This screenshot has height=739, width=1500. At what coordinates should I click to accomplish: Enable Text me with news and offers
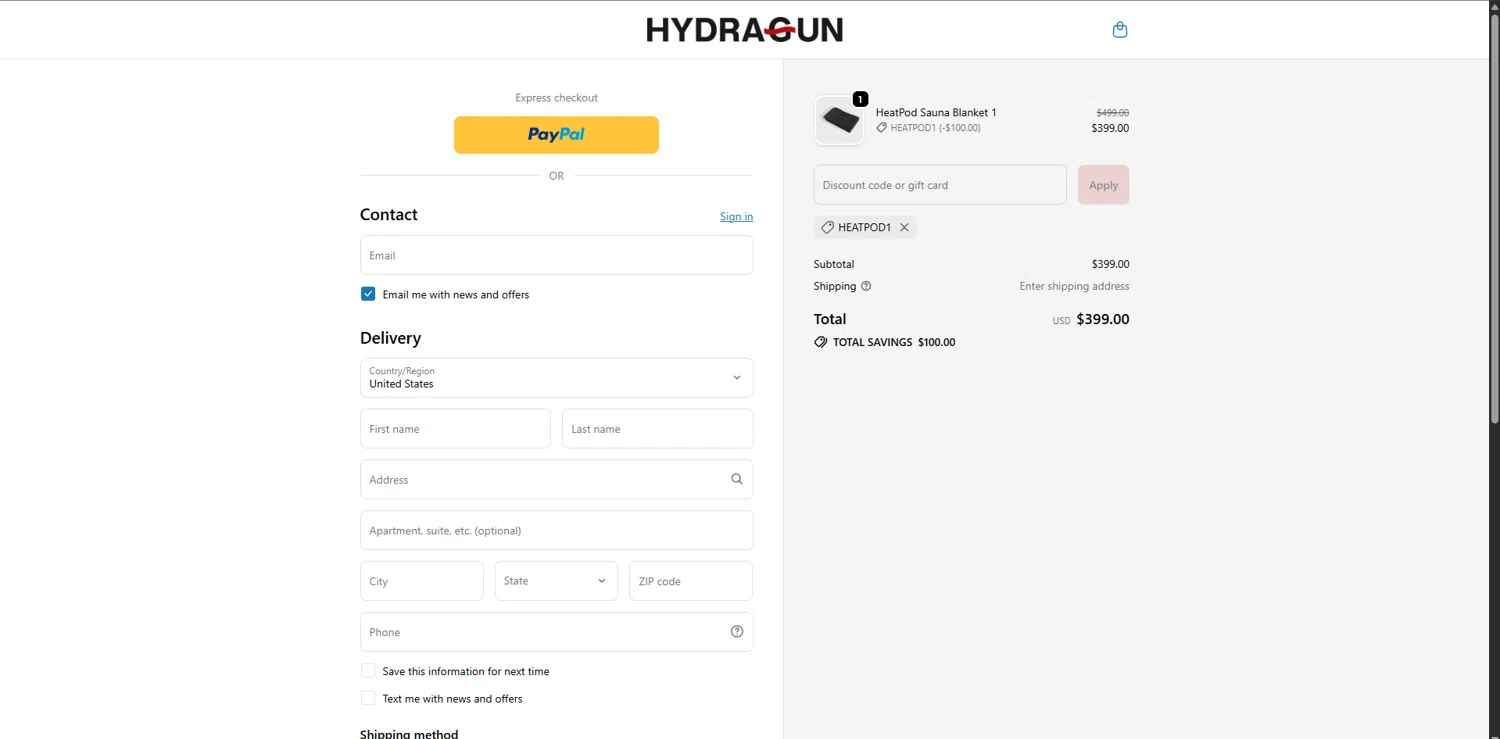(368, 698)
